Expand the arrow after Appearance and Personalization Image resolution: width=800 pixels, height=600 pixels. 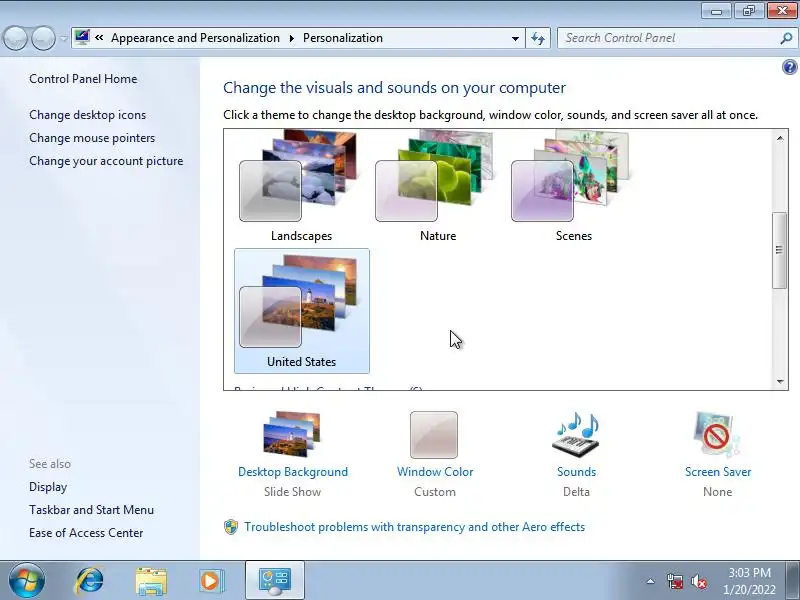click(x=291, y=38)
